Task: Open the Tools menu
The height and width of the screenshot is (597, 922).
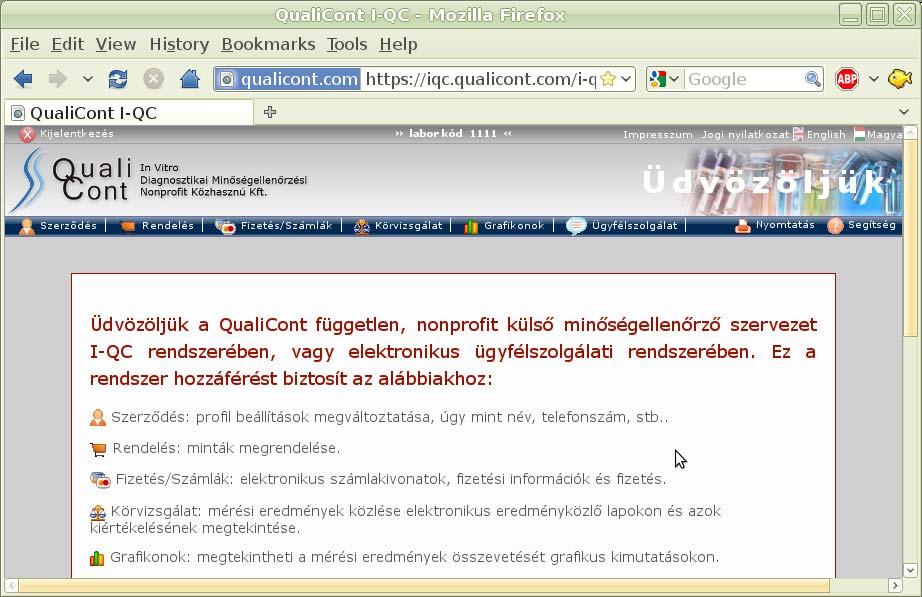Action: pyautogui.click(x=347, y=44)
